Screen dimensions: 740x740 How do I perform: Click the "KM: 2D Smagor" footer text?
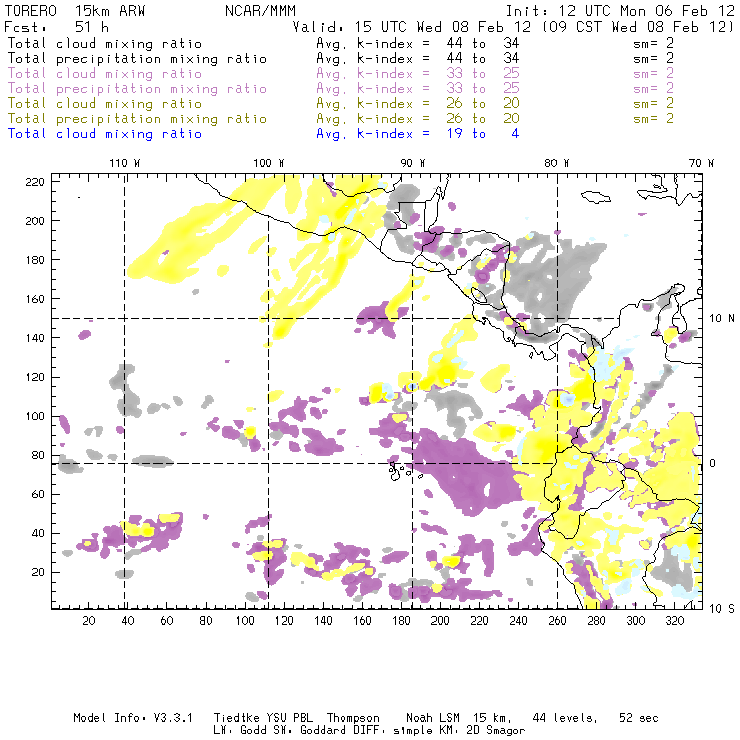coord(483,731)
